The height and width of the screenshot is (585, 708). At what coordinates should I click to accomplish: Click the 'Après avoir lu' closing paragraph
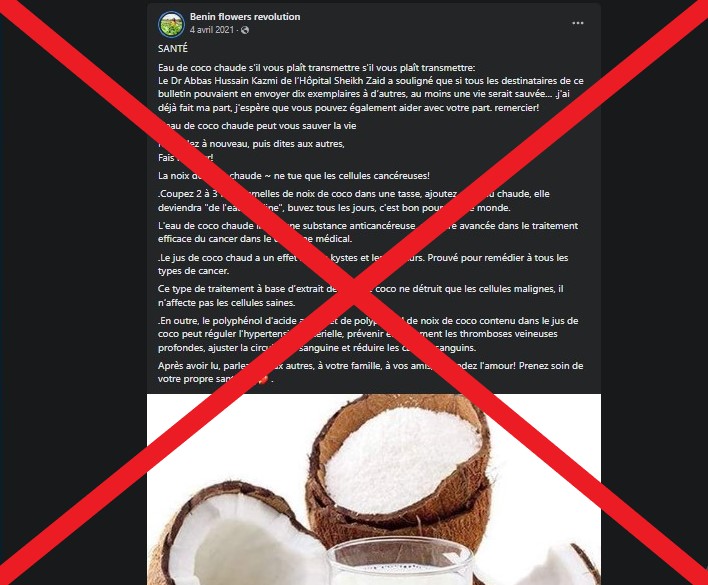371,372
